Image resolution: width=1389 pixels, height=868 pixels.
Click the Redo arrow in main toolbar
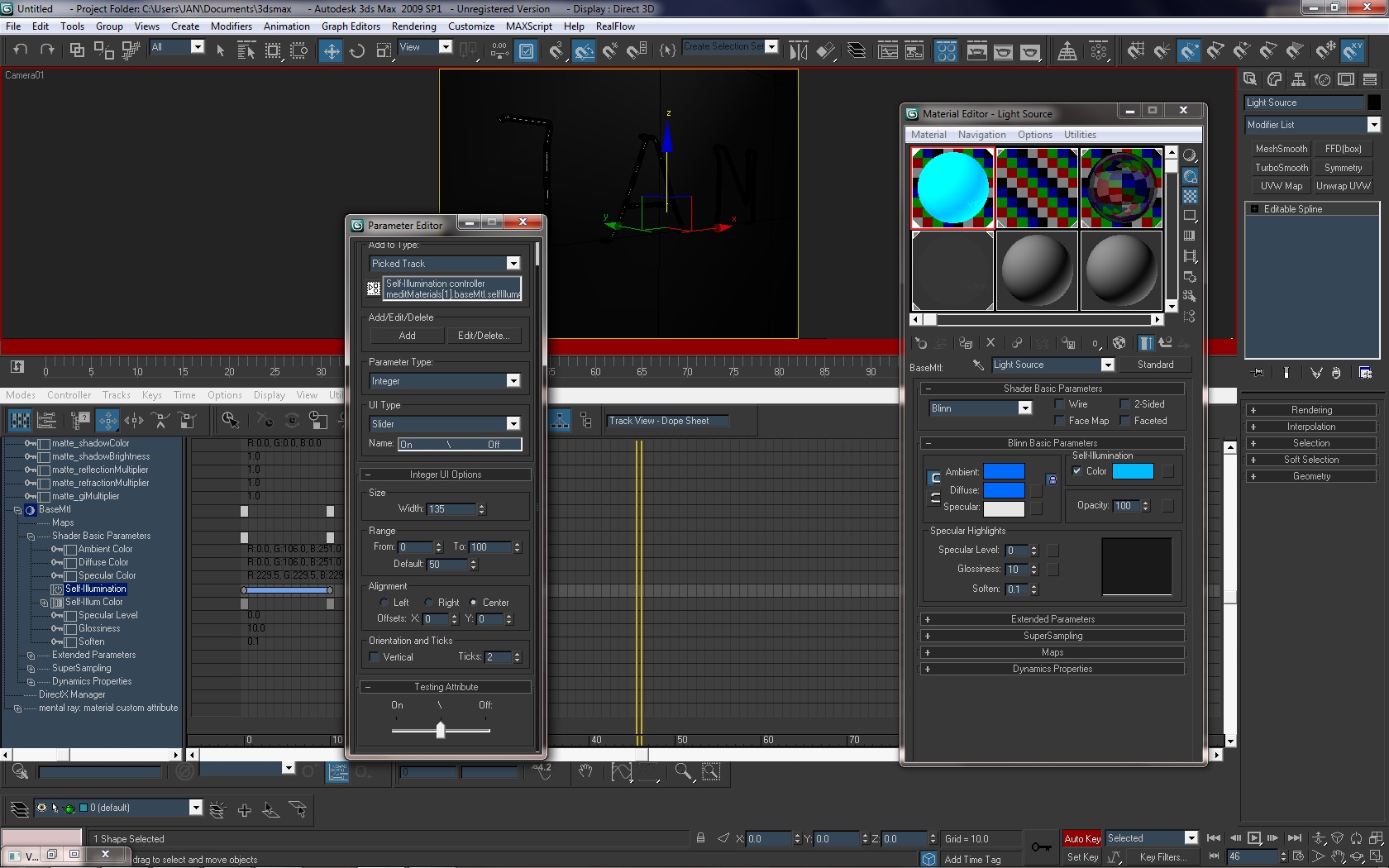(x=47, y=50)
